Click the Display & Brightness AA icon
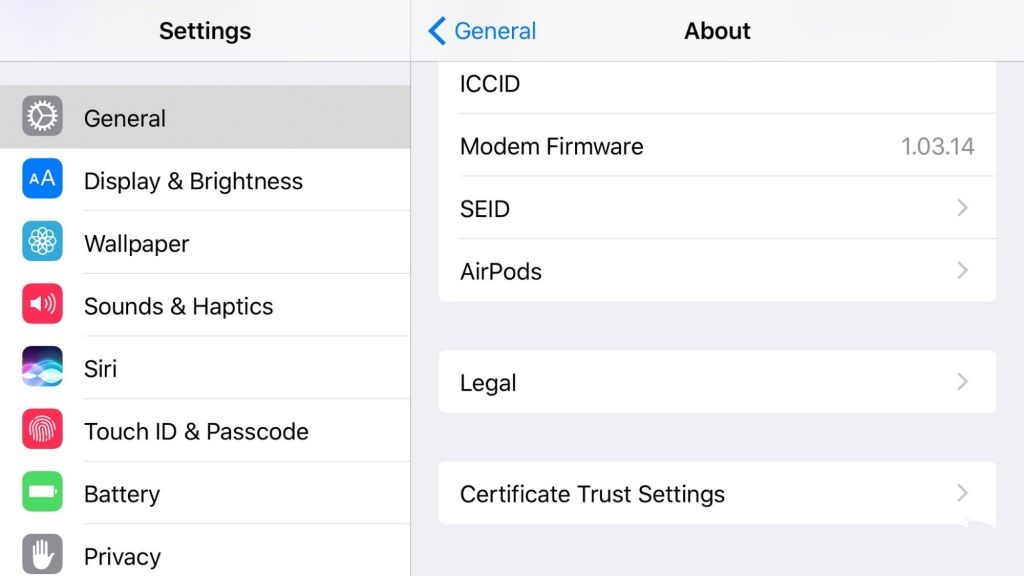This screenshot has width=1024, height=576. coord(42,180)
